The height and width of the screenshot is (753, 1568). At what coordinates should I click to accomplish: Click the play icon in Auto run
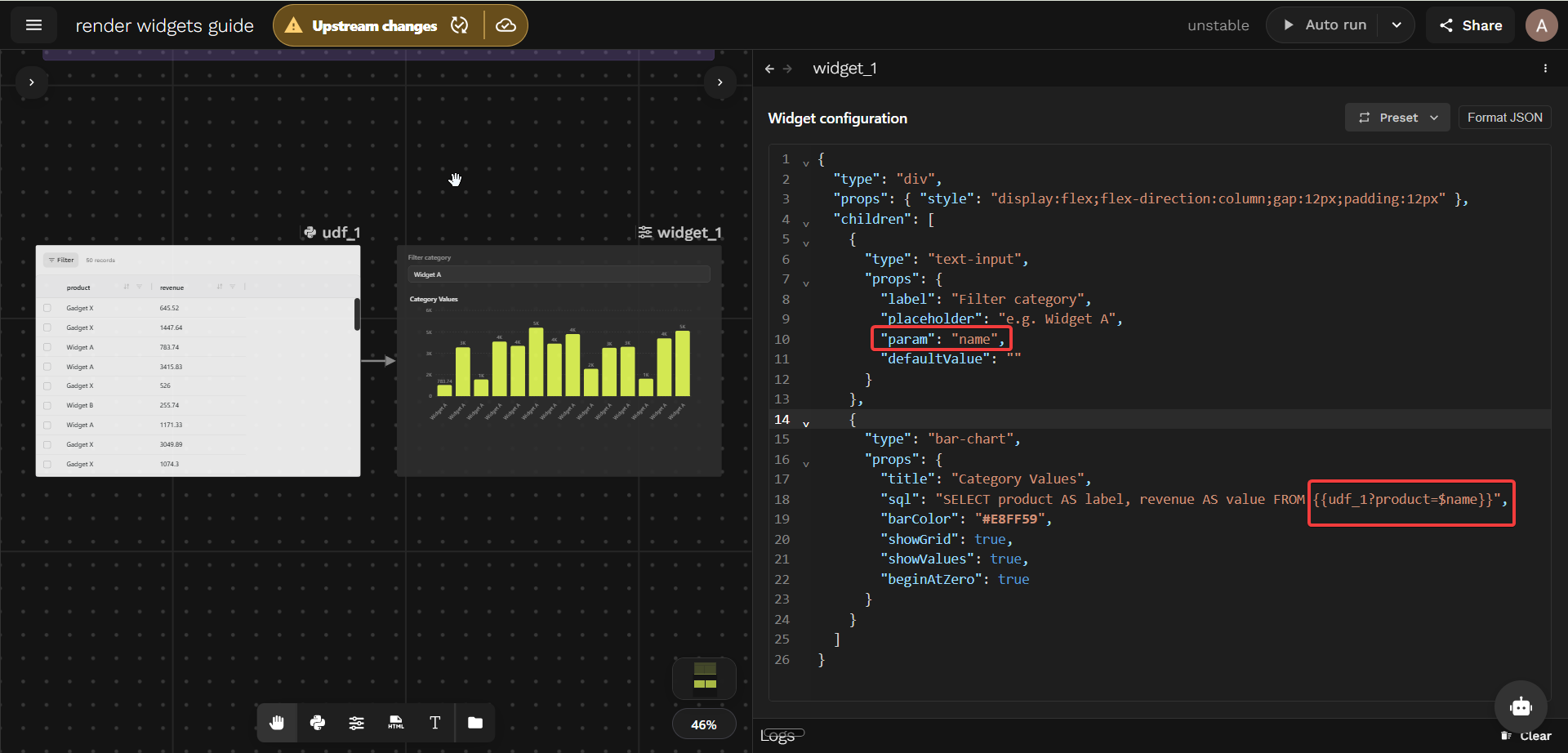[1288, 25]
